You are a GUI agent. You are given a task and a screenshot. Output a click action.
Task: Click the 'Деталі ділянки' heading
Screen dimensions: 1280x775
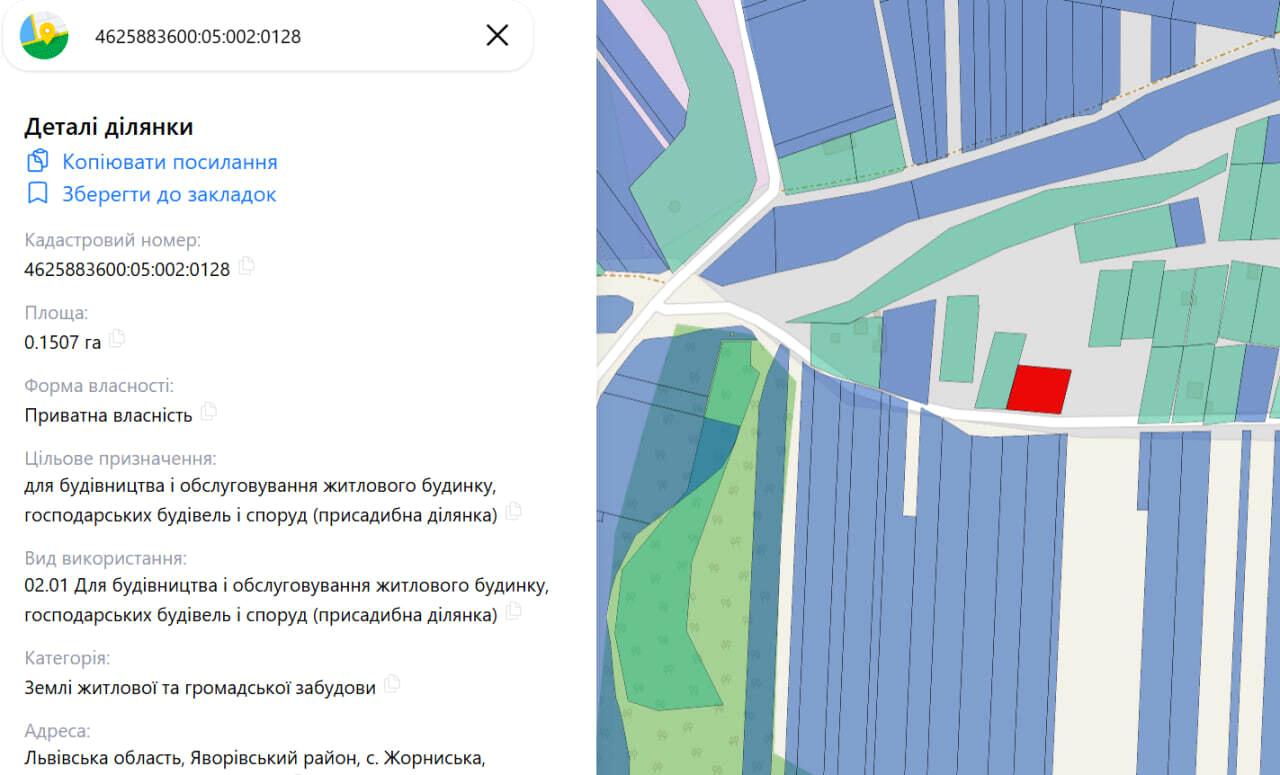tap(109, 127)
